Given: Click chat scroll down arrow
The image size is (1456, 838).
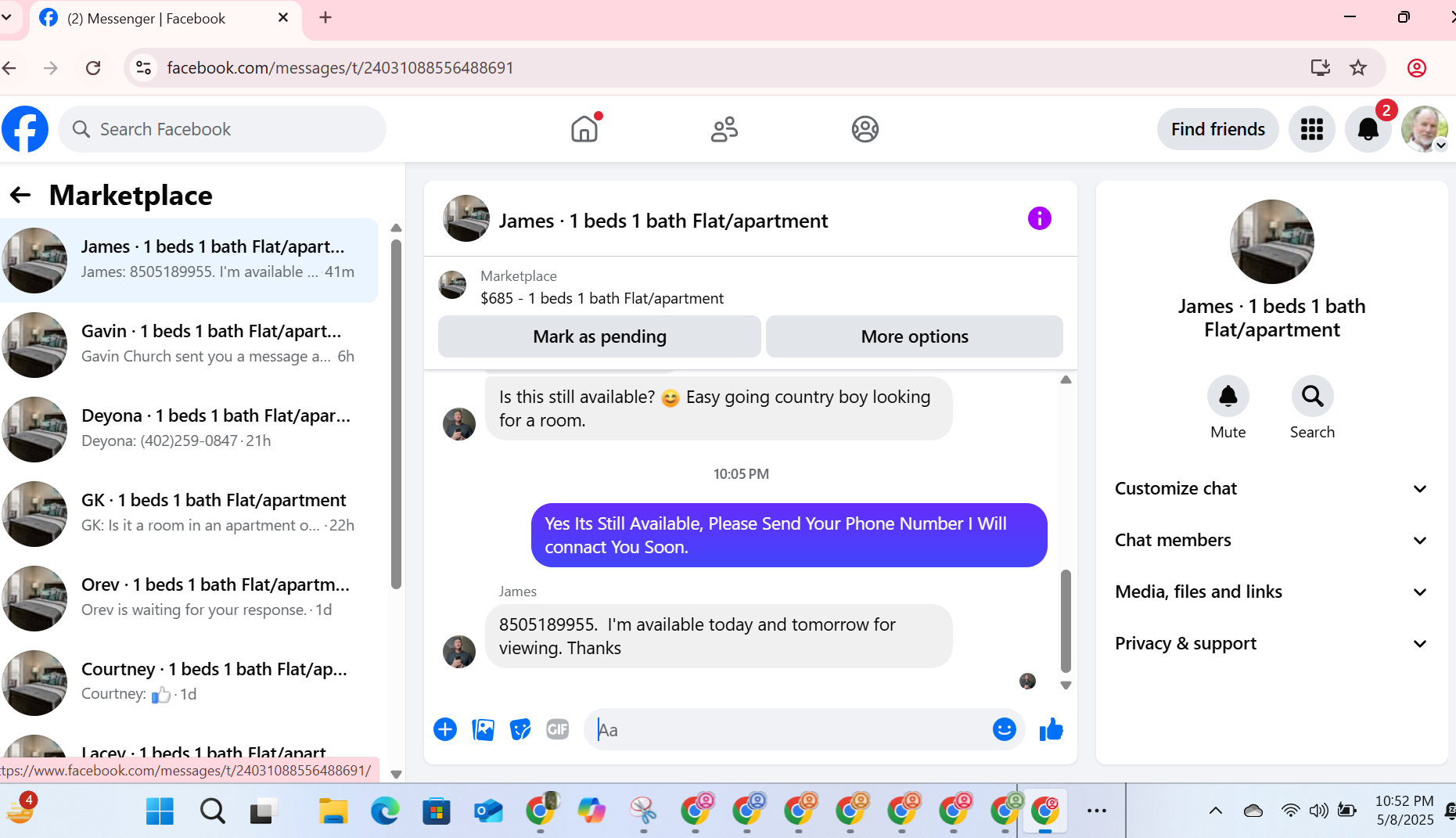Looking at the screenshot, I should [x=1066, y=685].
